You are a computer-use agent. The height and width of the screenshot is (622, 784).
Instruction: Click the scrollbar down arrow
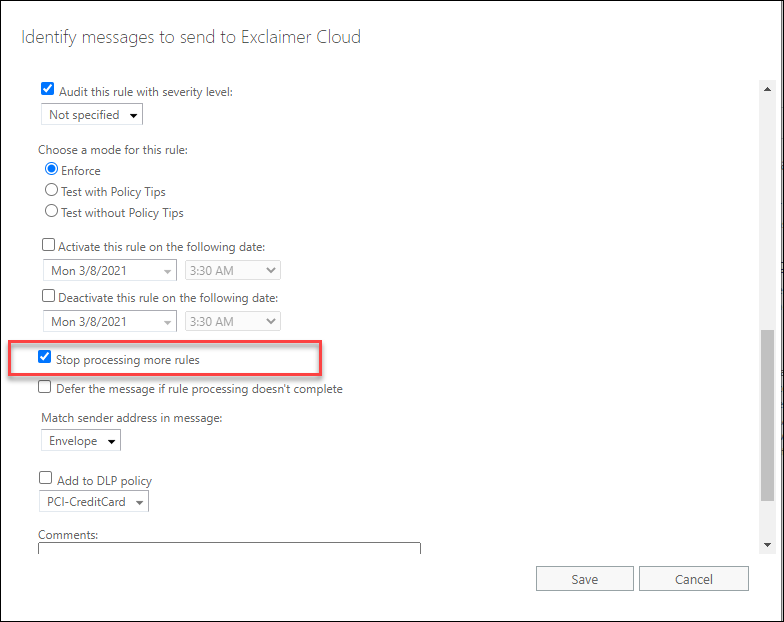767,544
